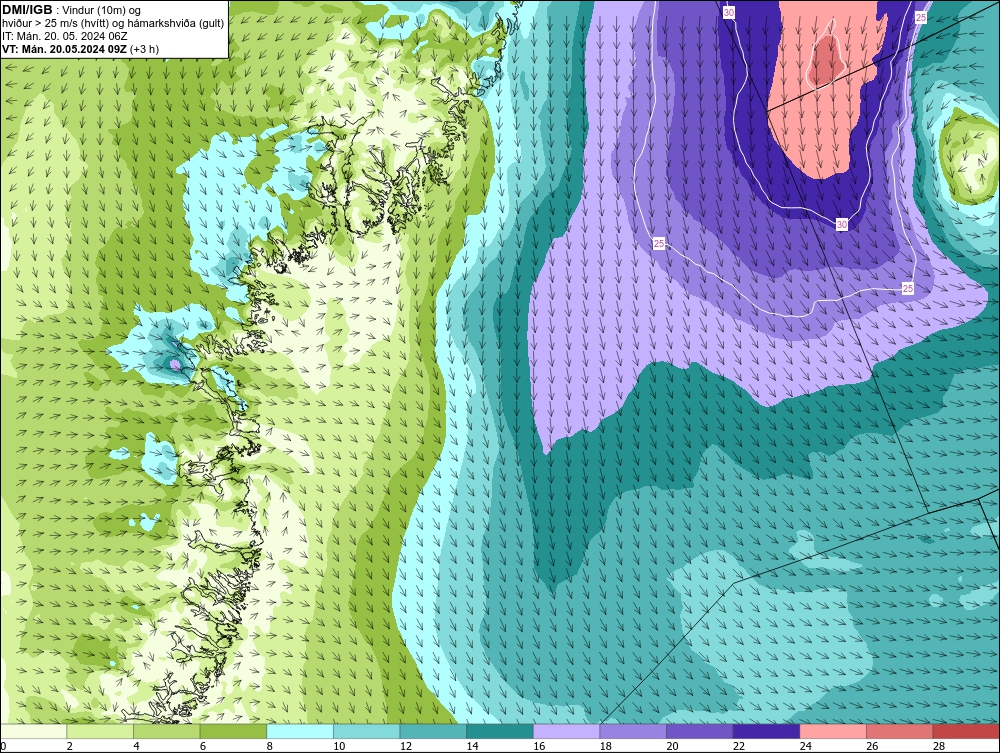Click the 14–16 m/s dark teal legend swatch
The image size is (1000, 753).
pyautogui.click(x=500, y=731)
